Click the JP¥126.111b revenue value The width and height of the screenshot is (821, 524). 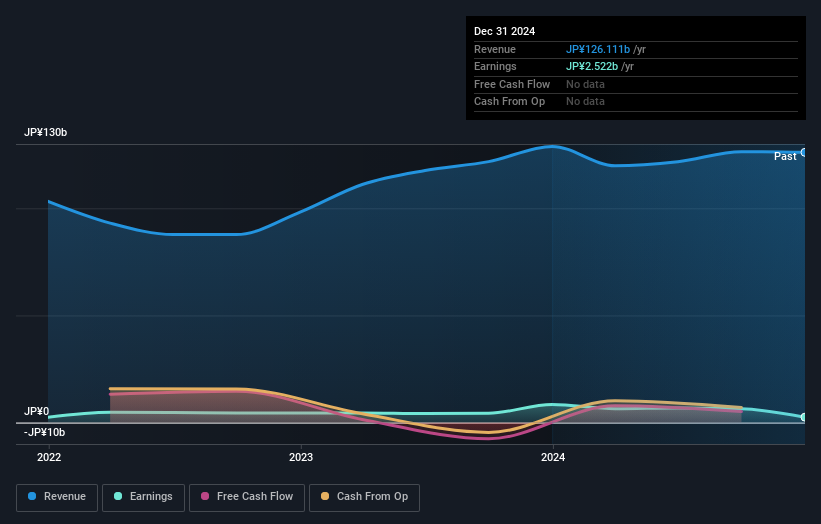[598, 49]
